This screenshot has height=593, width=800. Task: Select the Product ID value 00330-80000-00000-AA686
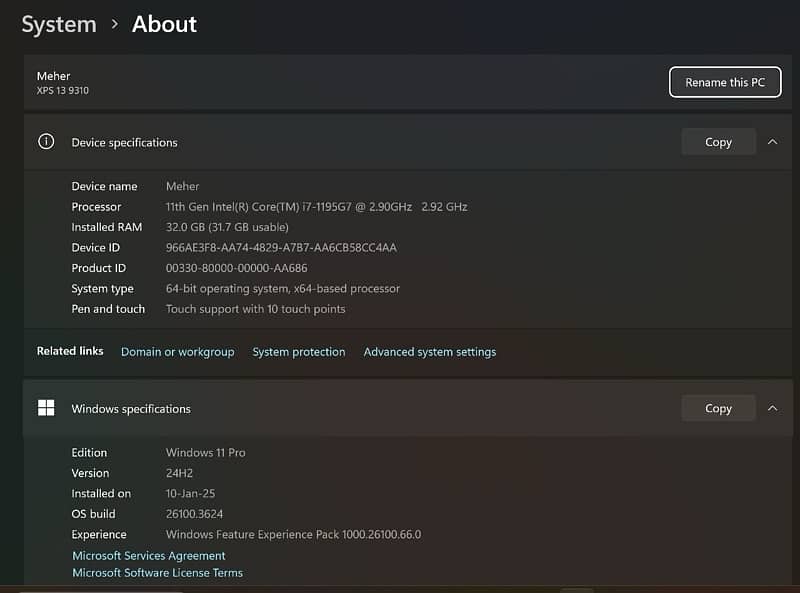[237, 268]
